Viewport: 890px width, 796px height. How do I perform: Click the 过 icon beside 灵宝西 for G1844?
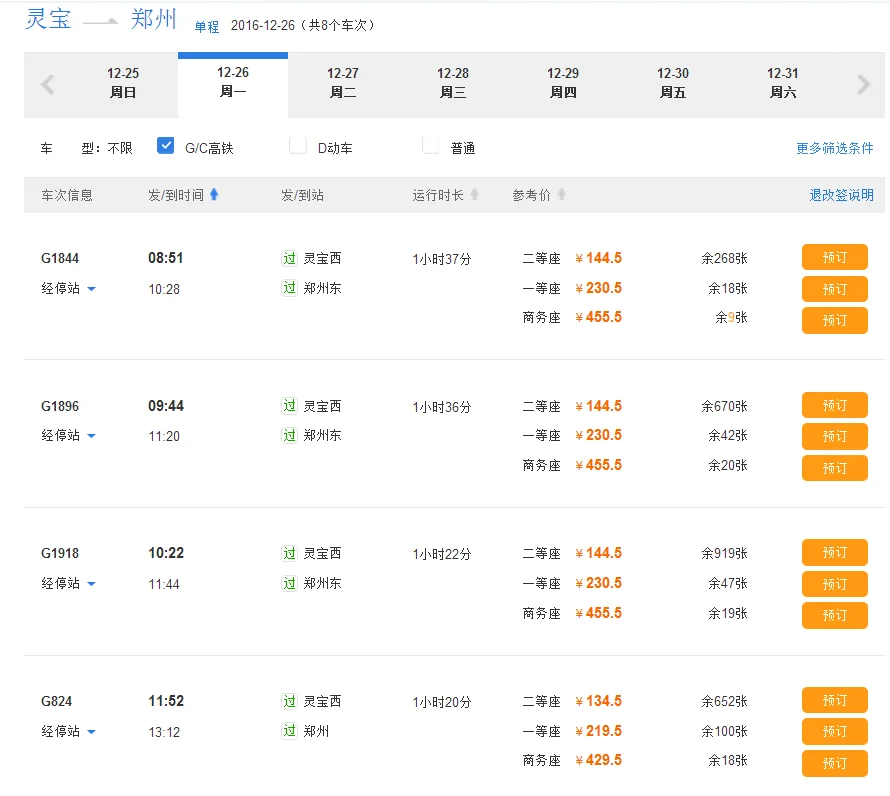(289, 258)
